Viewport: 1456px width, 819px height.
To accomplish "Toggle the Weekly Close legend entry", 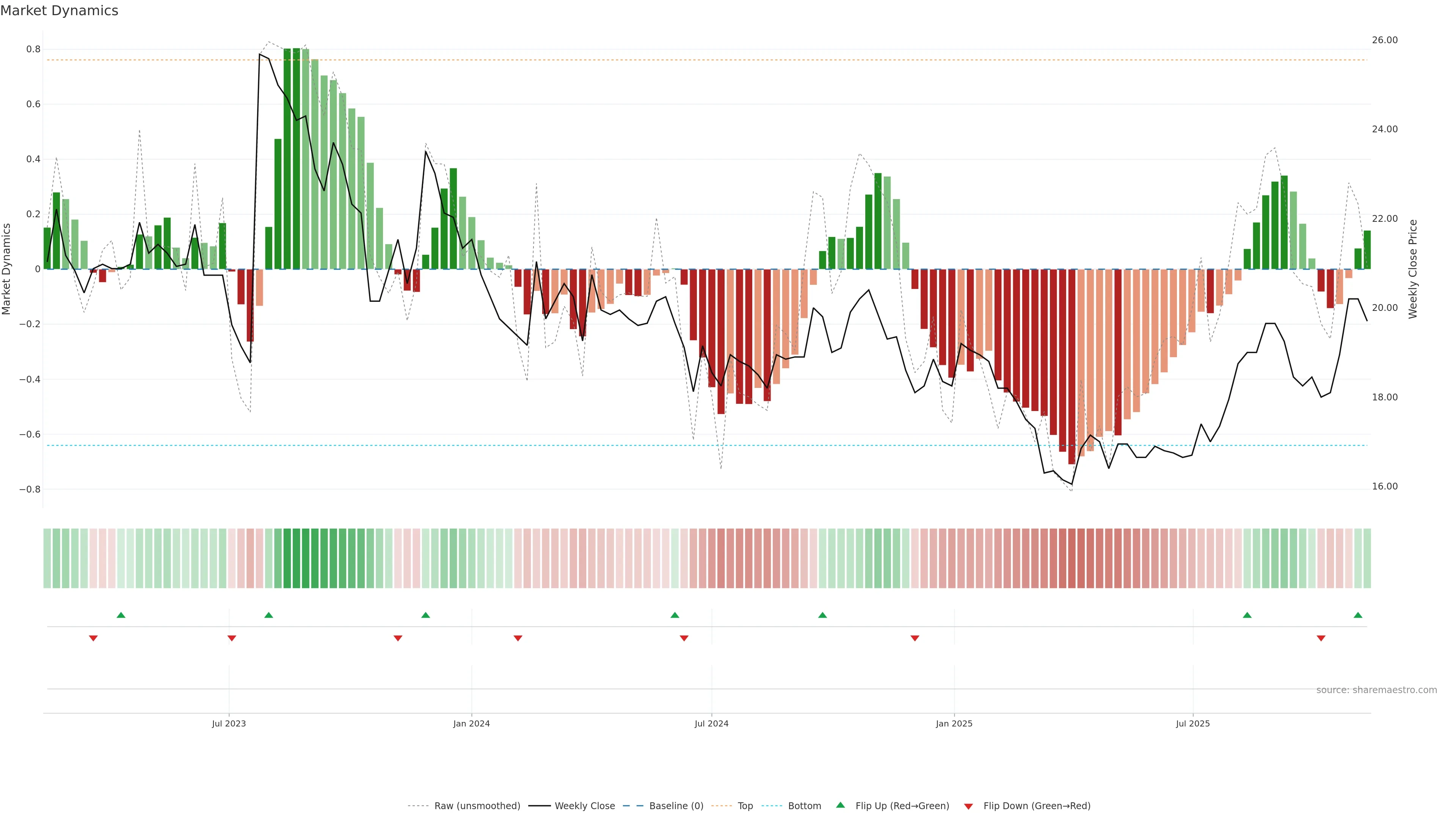I will click(x=584, y=806).
